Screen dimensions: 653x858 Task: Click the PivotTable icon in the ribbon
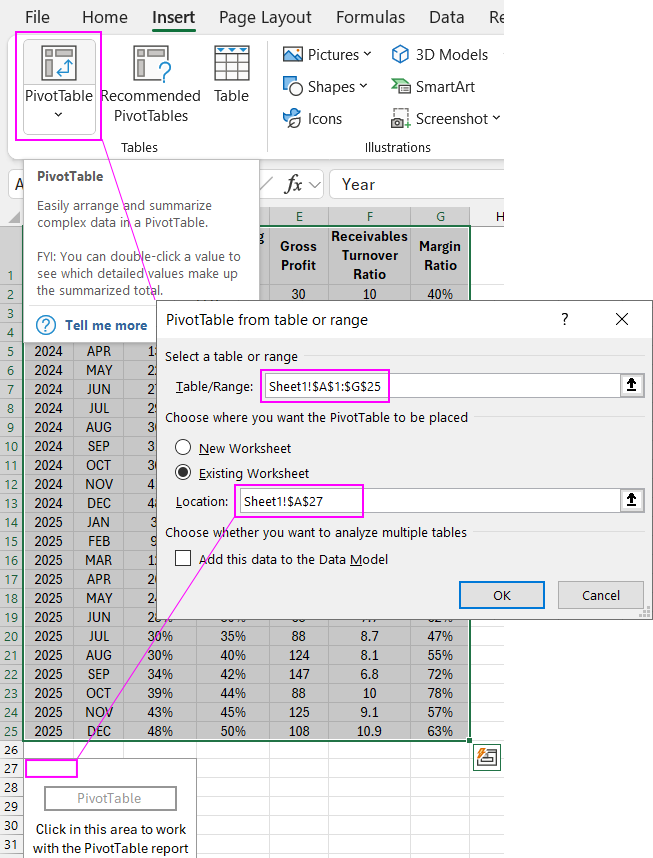tap(58, 63)
